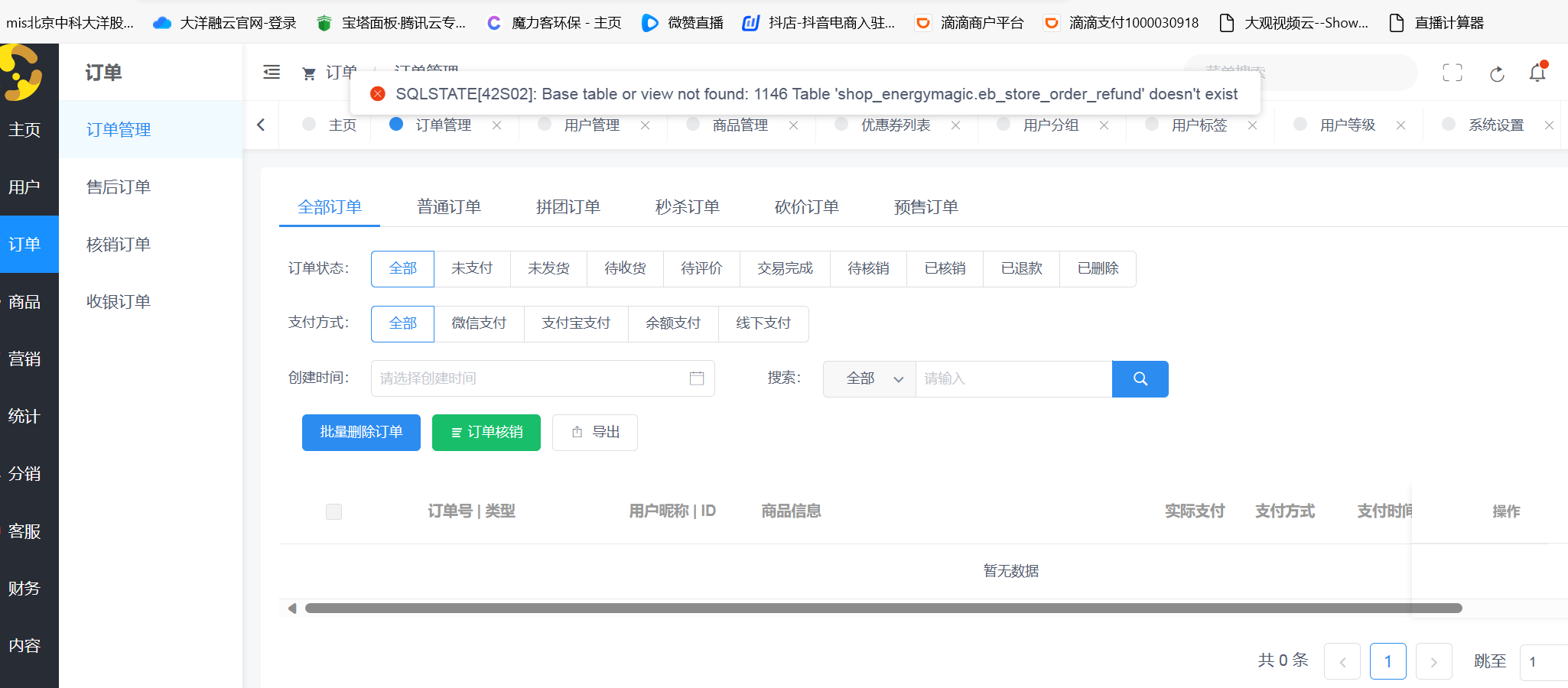Toggle fullscreen mode icon
The image size is (1568, 688).
(x=1453, y=73)
